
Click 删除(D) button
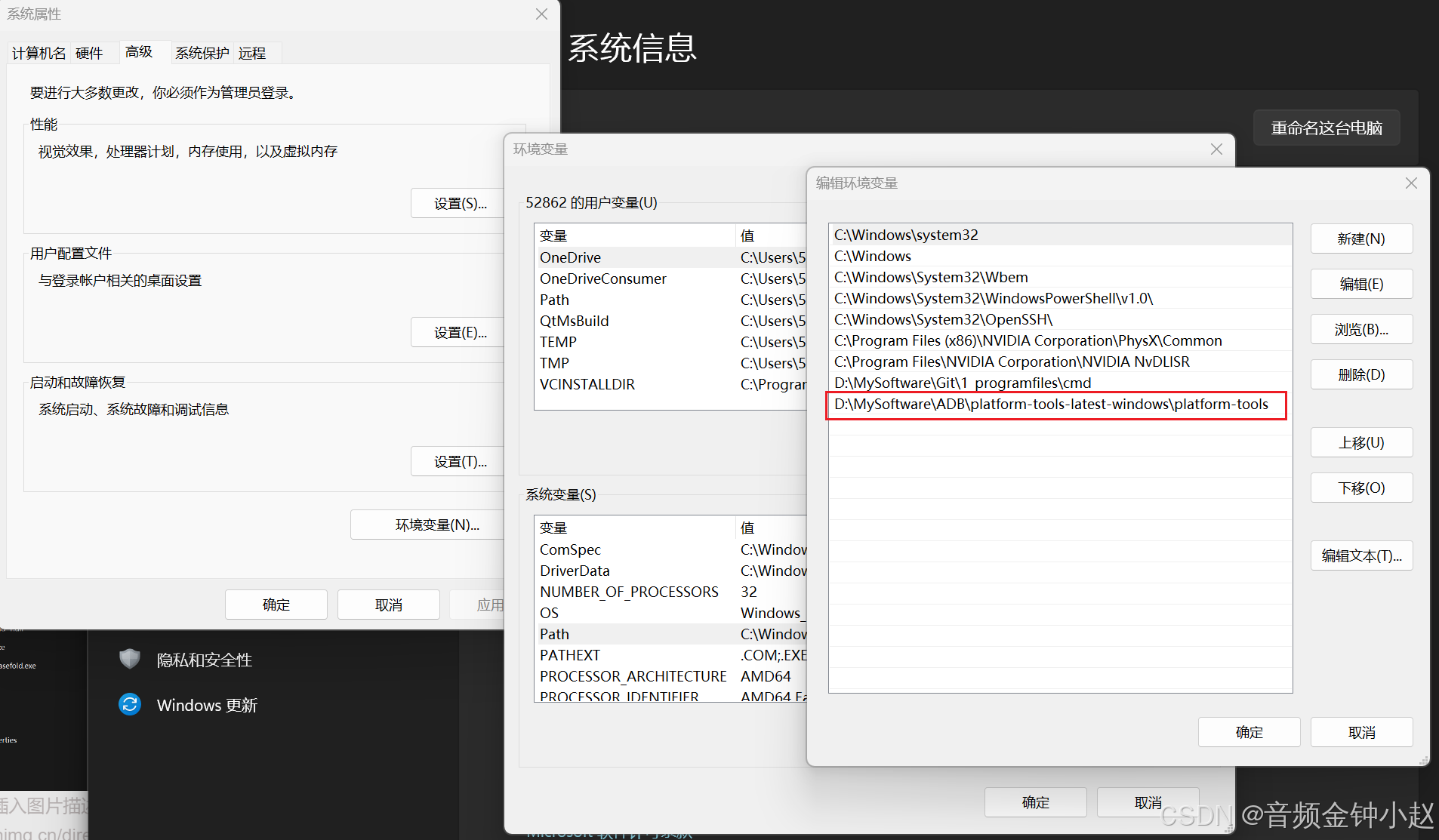coord(1361,374)
